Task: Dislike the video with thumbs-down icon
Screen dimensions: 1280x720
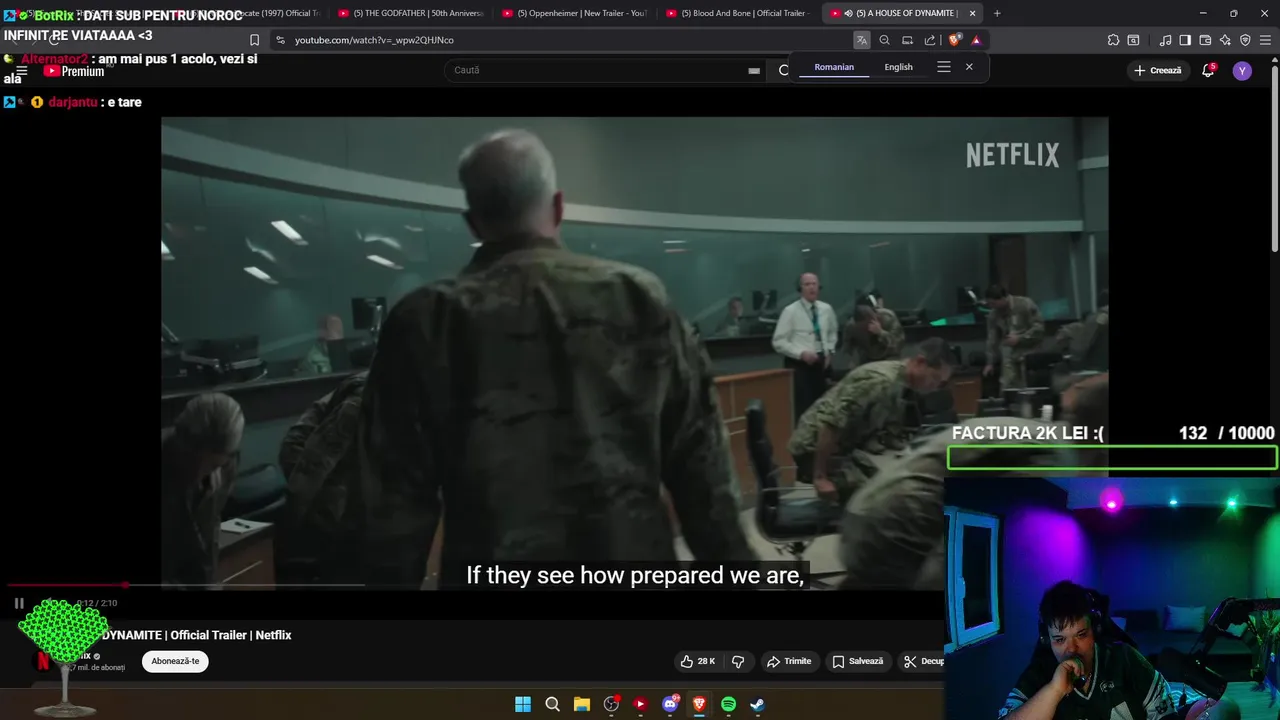Action: [738, 661]
